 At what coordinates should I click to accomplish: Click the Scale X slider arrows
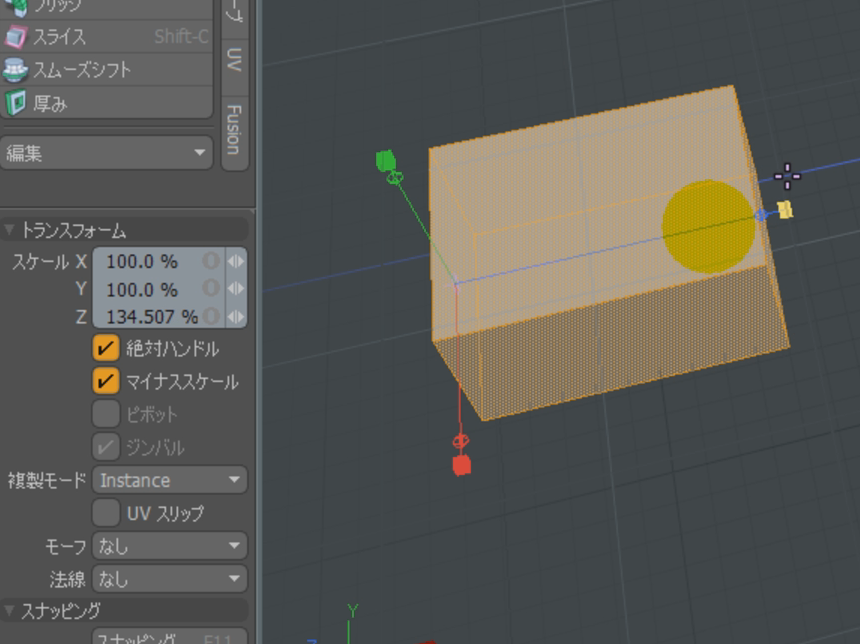click(235, 261)
